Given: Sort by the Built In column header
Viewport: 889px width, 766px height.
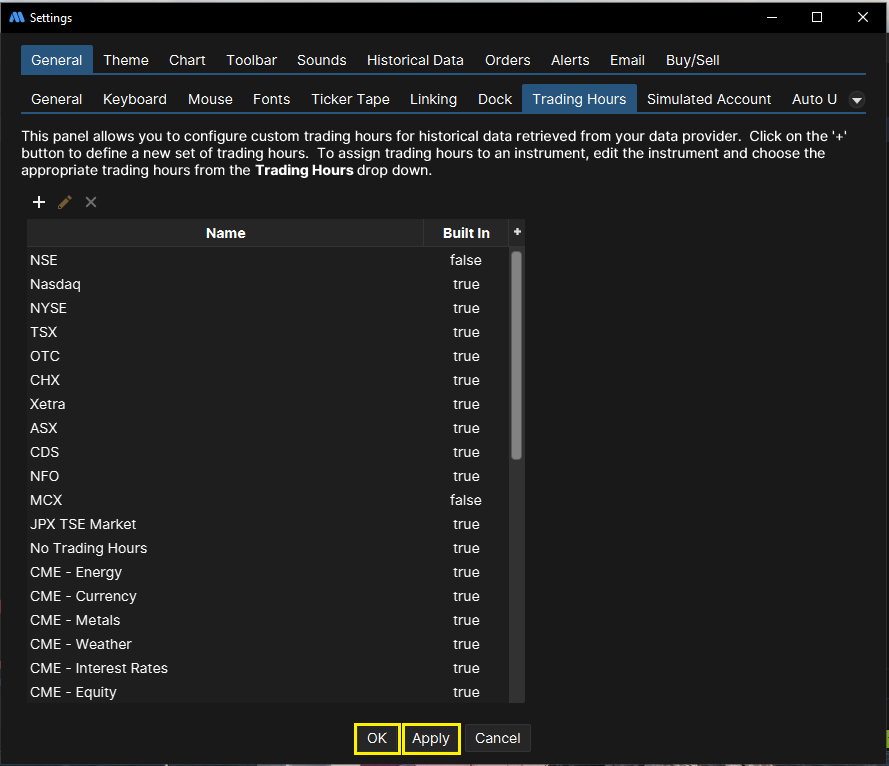Looking at the screenshot, I should click(x=466, y=233).
